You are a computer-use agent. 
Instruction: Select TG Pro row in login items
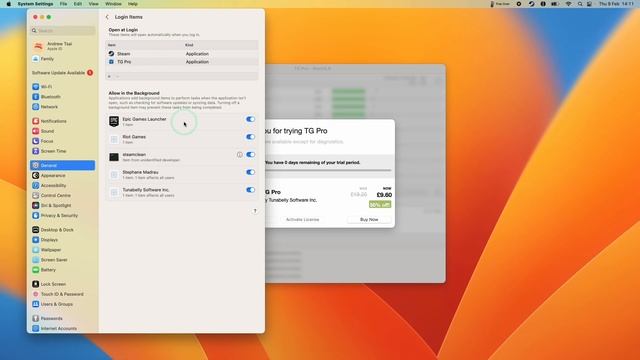pyautogui.click(x=182, y=62)
